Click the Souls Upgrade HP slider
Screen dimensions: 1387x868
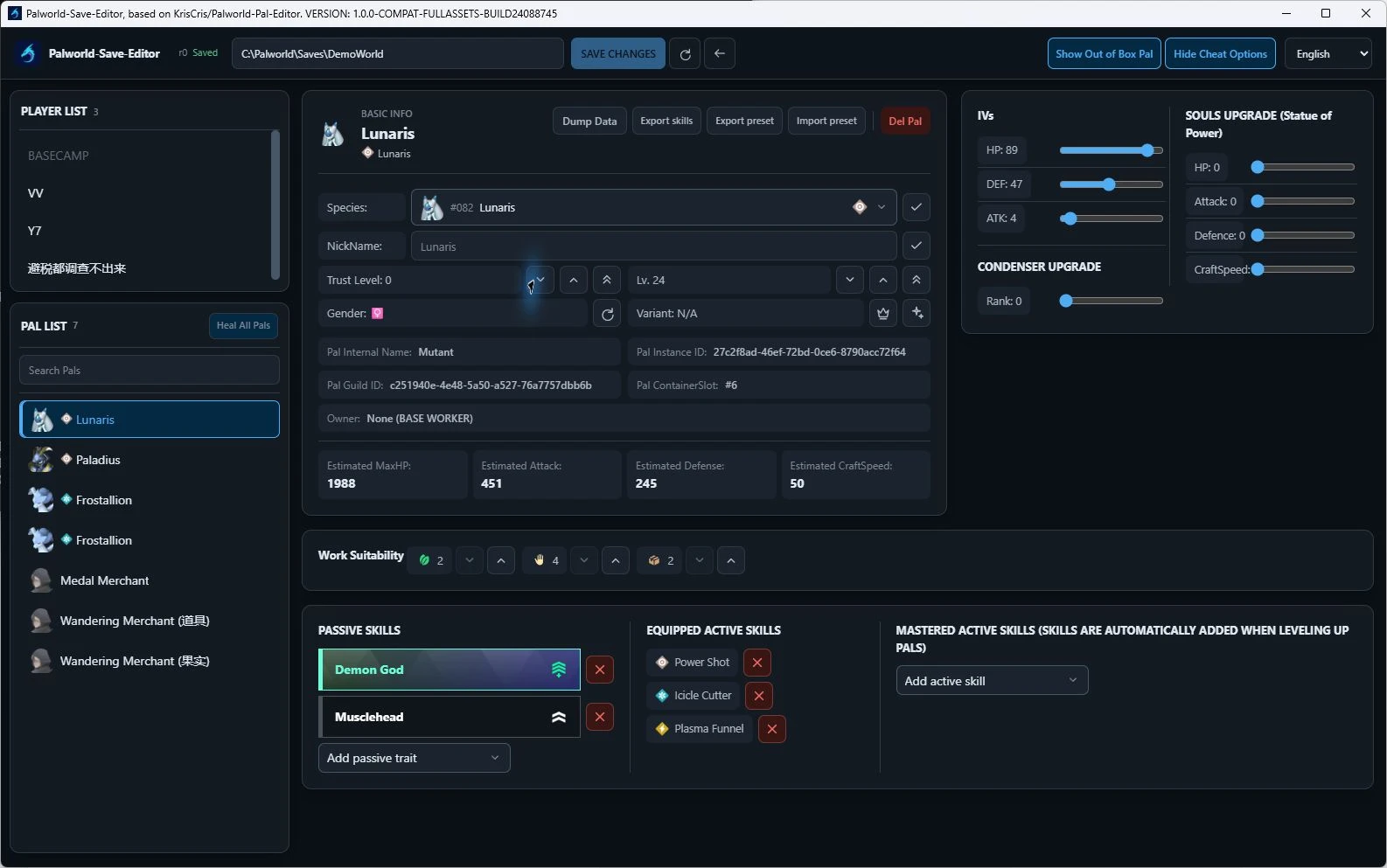[x=1303, y=167]
